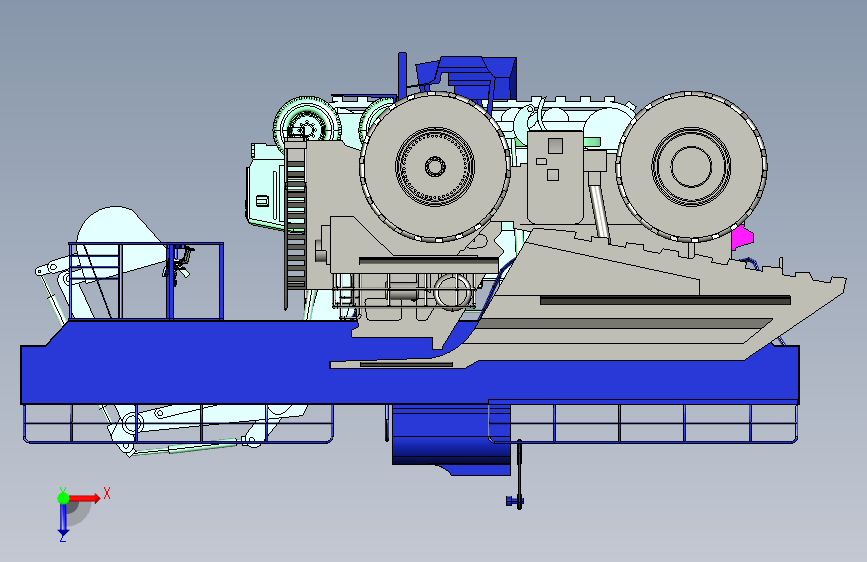Image resolution: width=867 pixels, height=562 pixels.
Task: Click the blue Z axis arrow of the triad
Action: [63, 519]
